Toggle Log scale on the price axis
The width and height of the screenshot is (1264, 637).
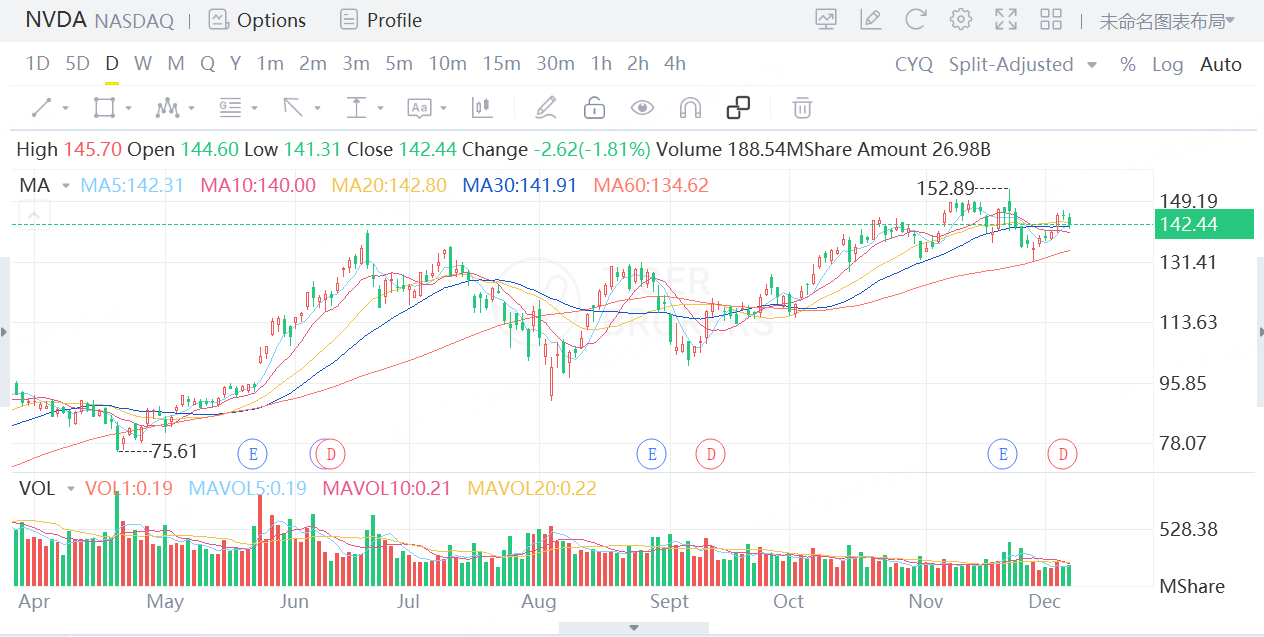(1167, 64)
